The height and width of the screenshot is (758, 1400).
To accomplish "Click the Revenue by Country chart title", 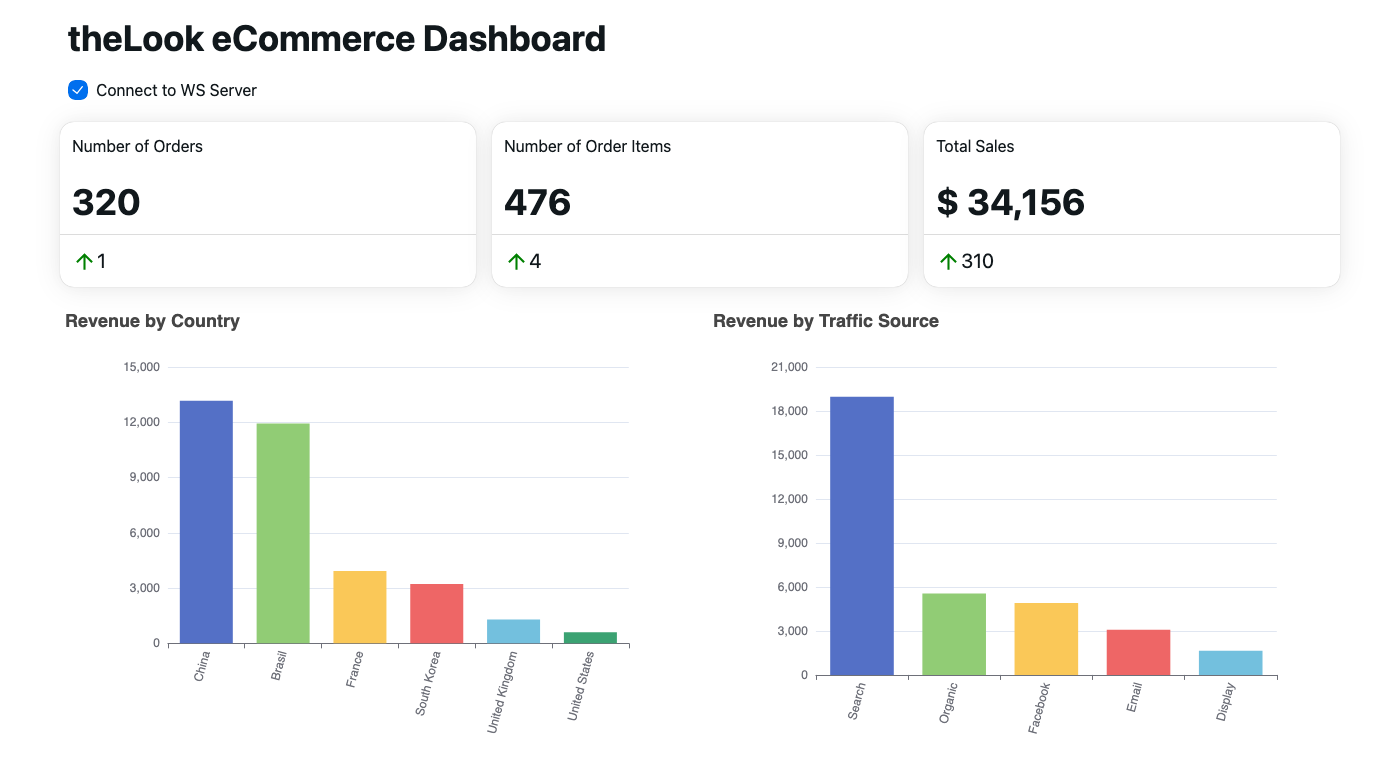I will (x=152, y=321).
